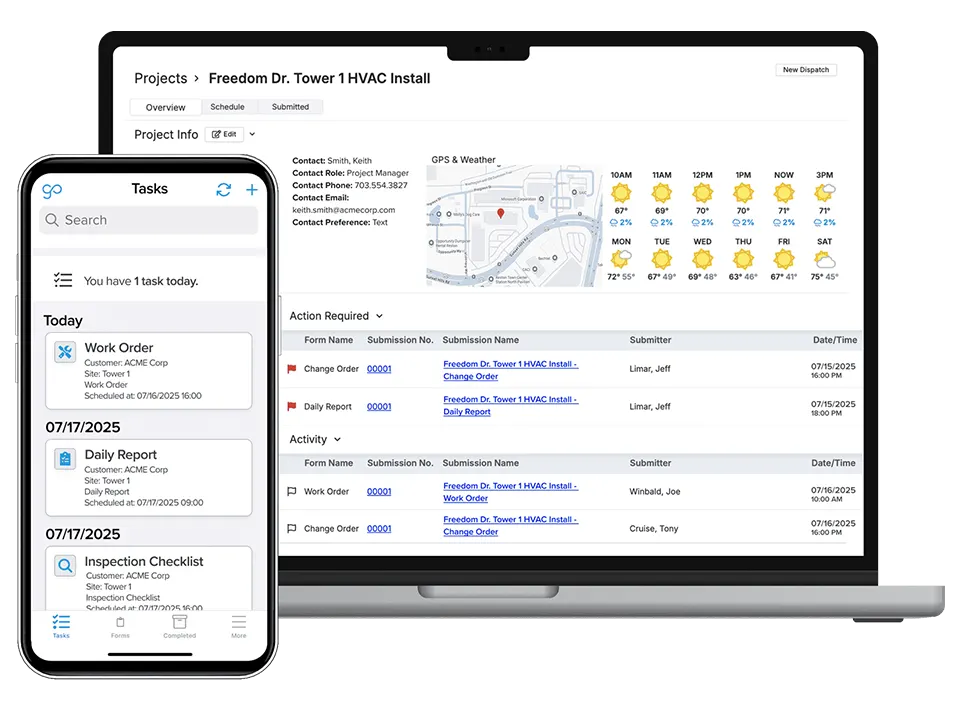Open dropdown arrow next to Edit button
This screenshot has height=720, width=960.
[x=252, y=134]
